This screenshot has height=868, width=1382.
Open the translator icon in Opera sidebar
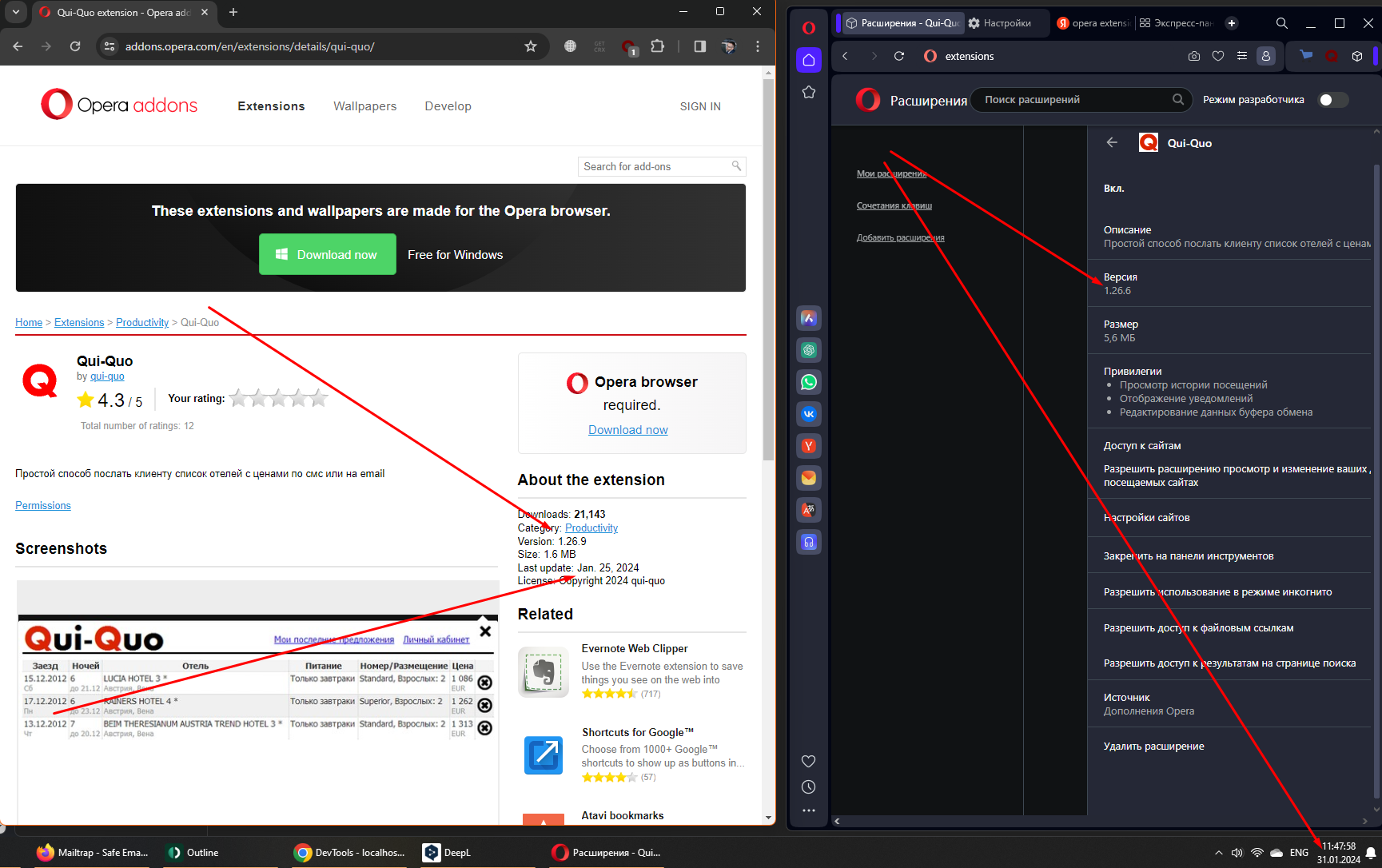tap(809, 510)
